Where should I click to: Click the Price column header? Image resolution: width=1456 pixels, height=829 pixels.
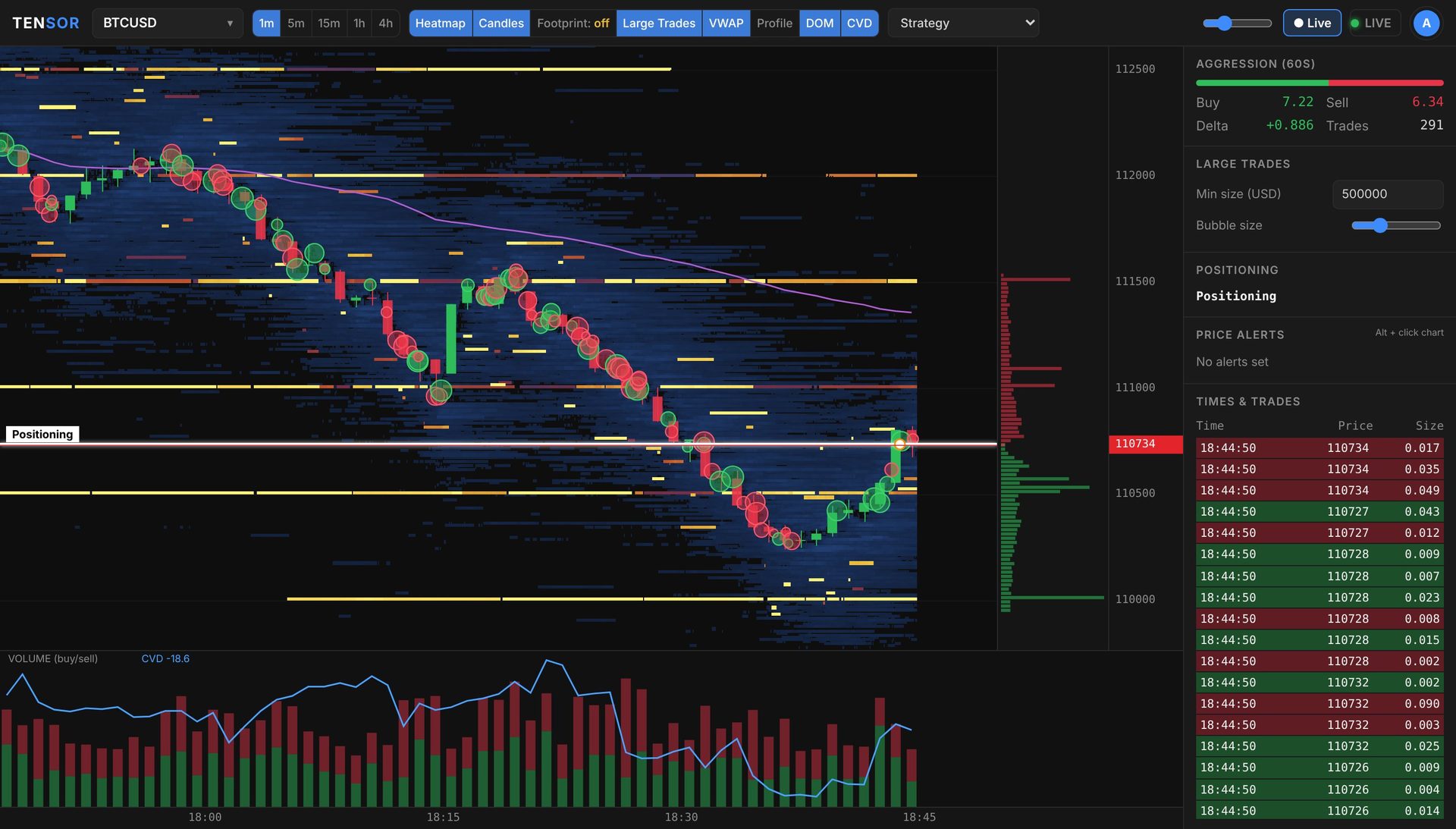pyautogui.click(x=1355, y=425)
